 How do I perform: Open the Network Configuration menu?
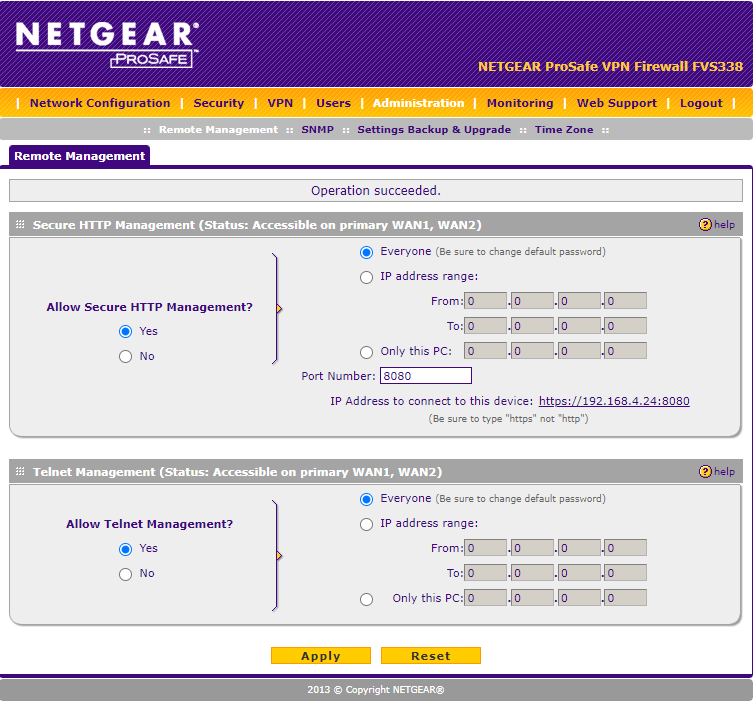click(x=100, y=103)
